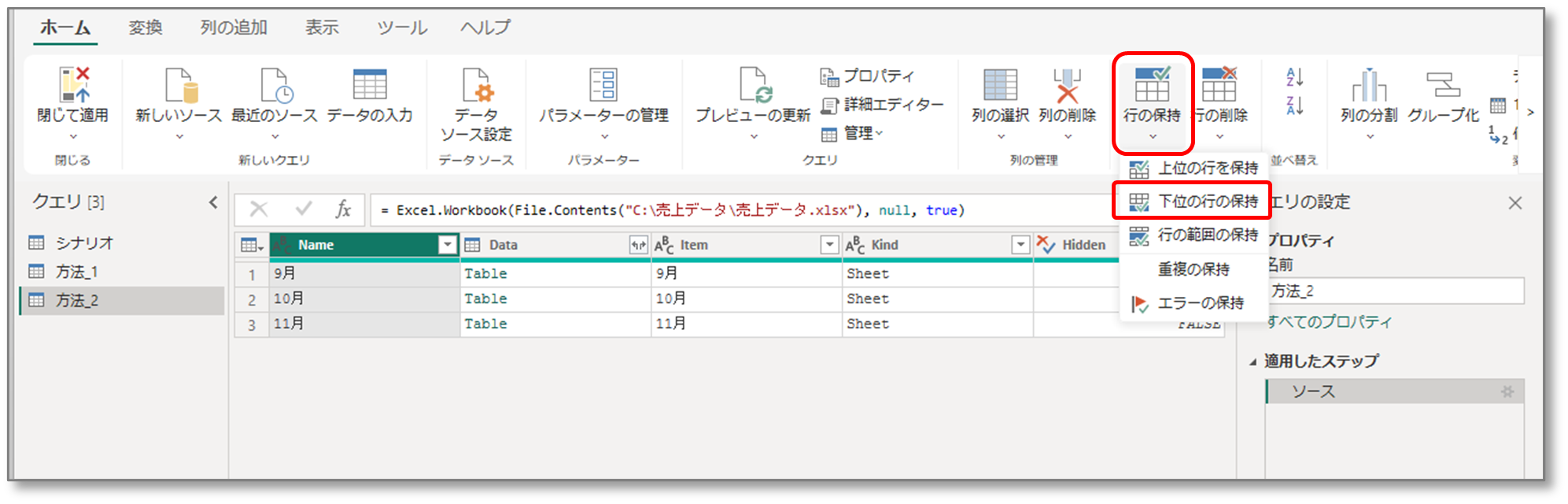Open the 詳細エディター (Advanced Editor)

click(882, 105)
